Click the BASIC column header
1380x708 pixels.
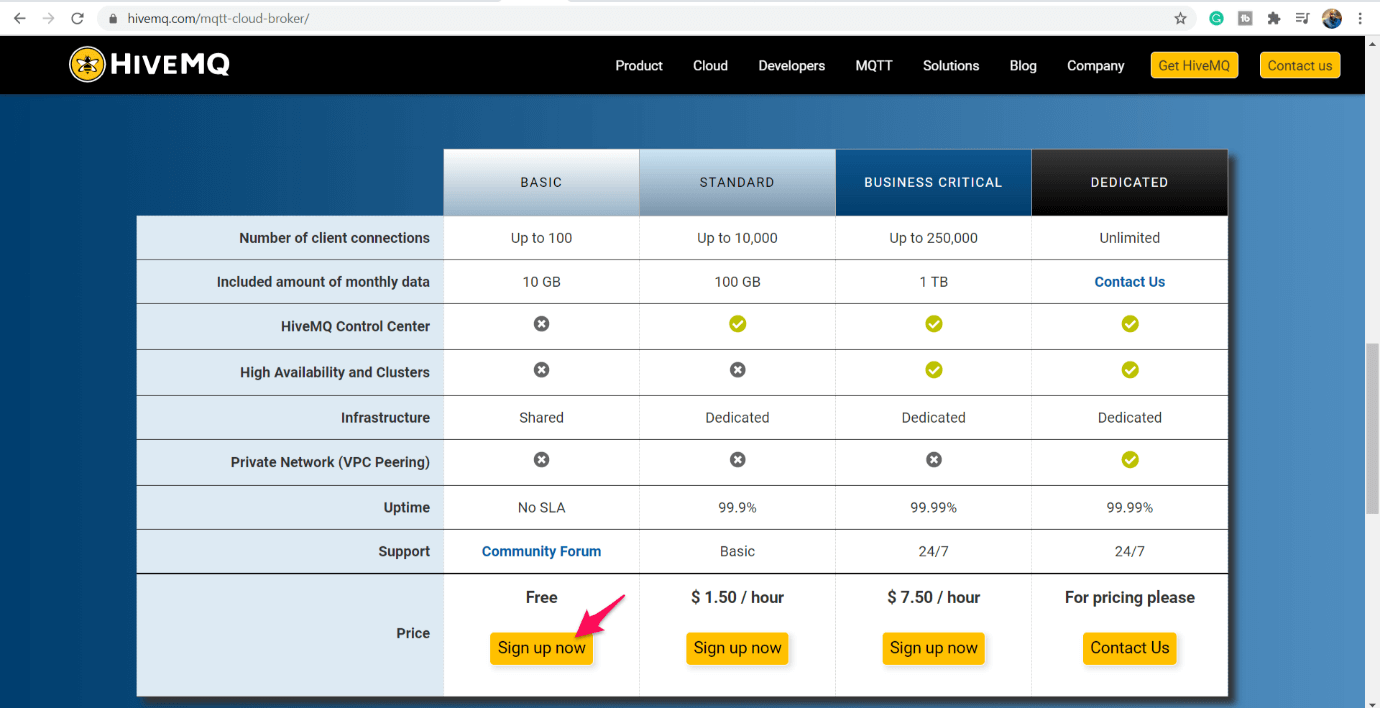(541, 182)
